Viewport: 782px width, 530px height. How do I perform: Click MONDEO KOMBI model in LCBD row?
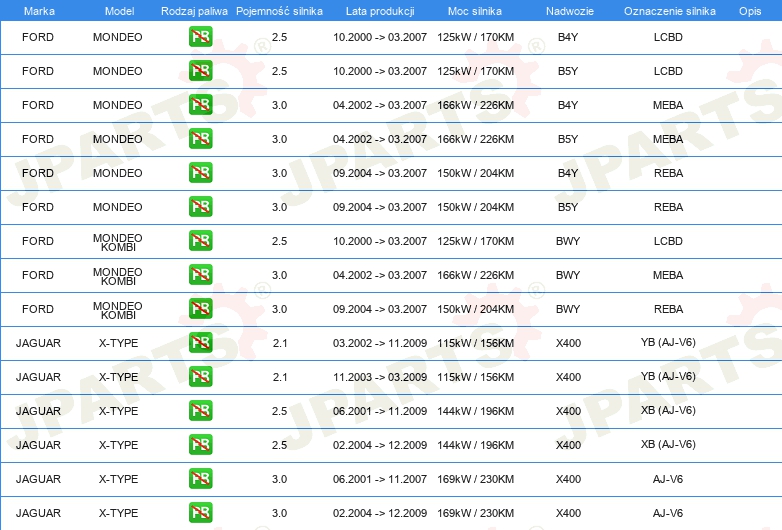pyautogui.click(x=118, y=242)
